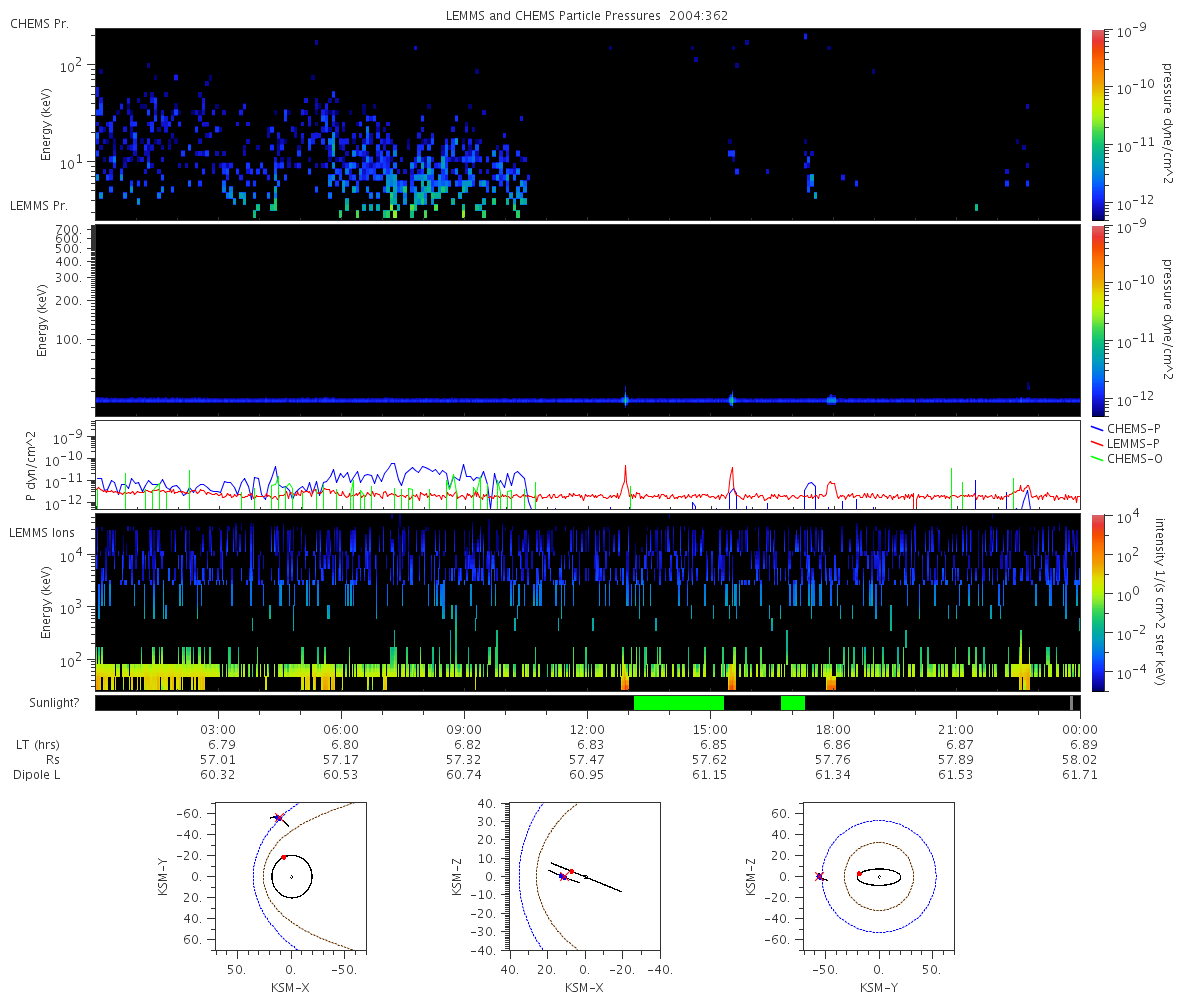Click the 21:00 time axis label
Viewport: 1200px width, 1000px height.
point(956,730)
